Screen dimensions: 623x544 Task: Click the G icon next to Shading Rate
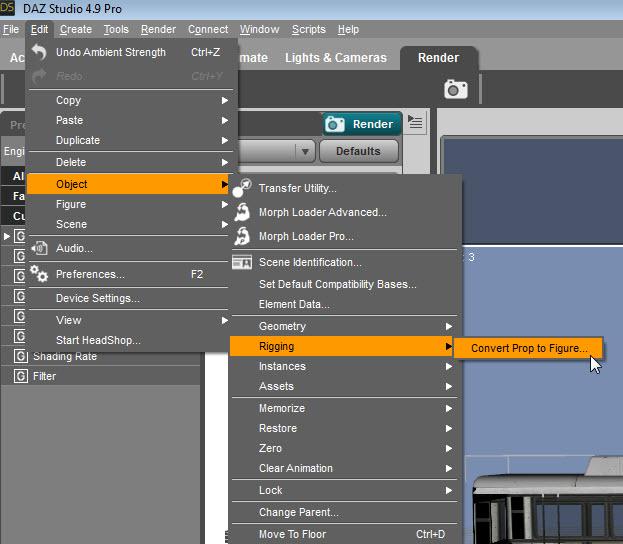(20, 356)
